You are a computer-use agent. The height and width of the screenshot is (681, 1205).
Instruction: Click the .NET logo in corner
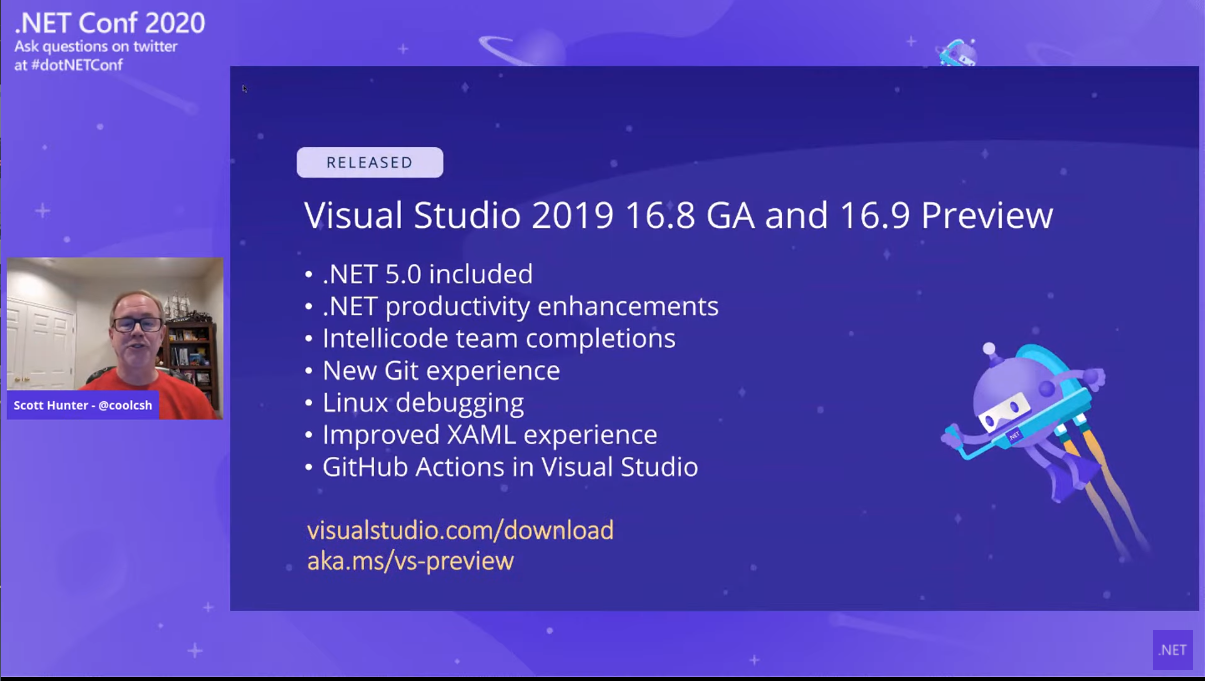click(1172, 650)
